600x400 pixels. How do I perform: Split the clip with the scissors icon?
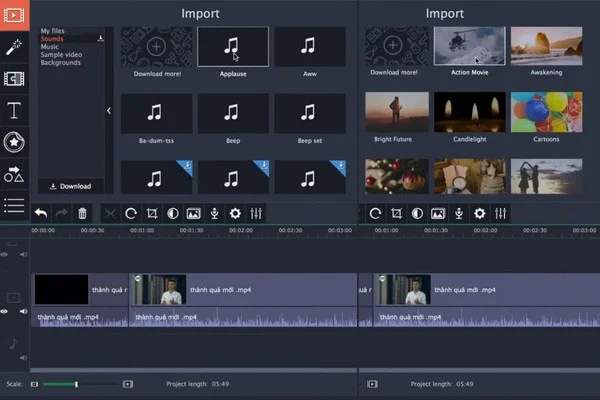tap(110, 213)
